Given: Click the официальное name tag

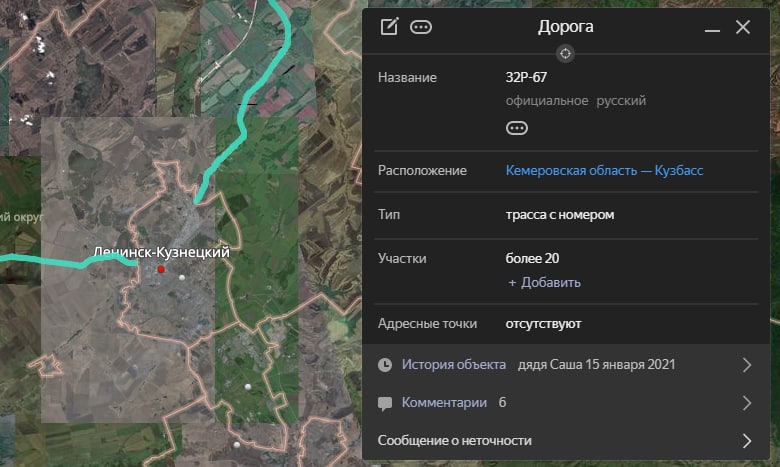Looking at the screenshot, I should click(x=547, y=101).
